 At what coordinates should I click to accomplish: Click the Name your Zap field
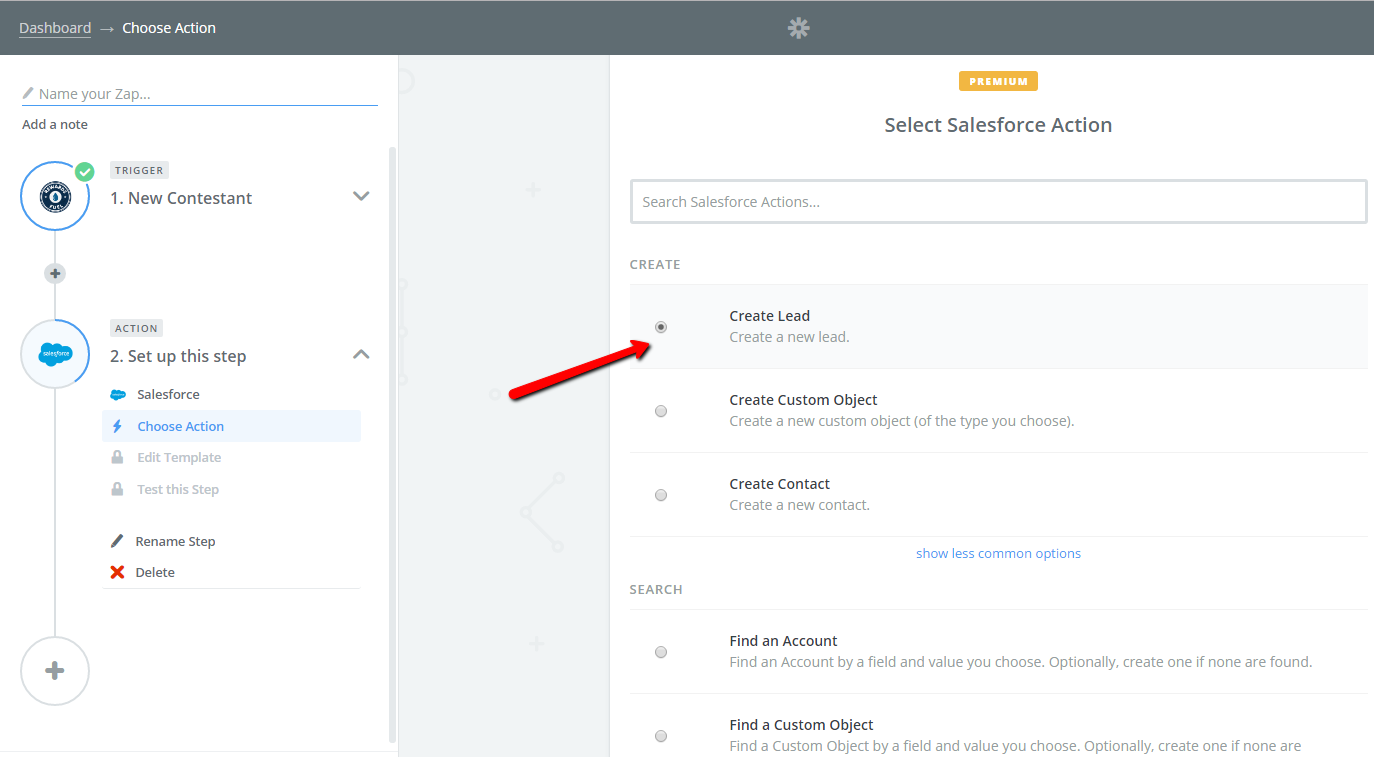[200, 94]
